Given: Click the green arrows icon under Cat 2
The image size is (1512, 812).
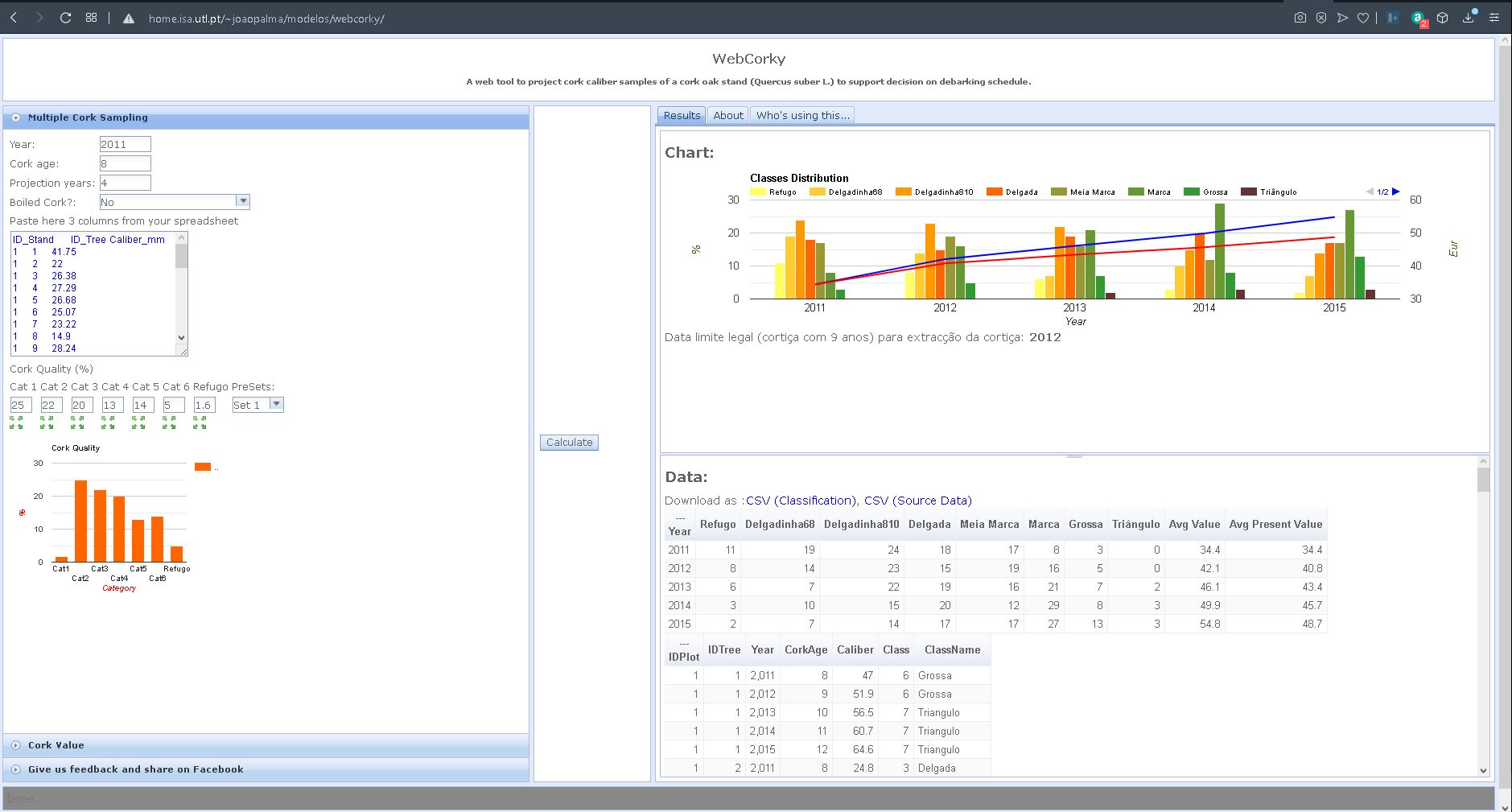Looking at the screenshot, I should 47,422.
